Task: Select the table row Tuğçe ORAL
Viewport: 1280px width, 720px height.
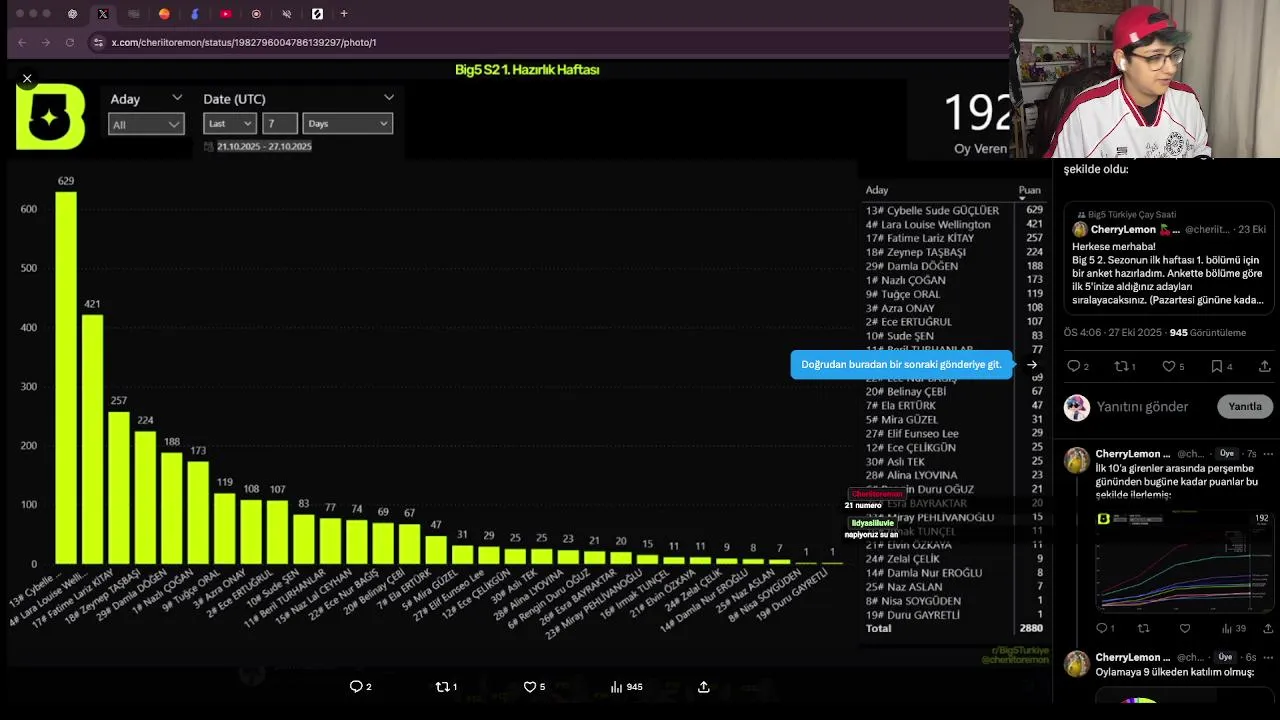Action: [x=954, y=294]
